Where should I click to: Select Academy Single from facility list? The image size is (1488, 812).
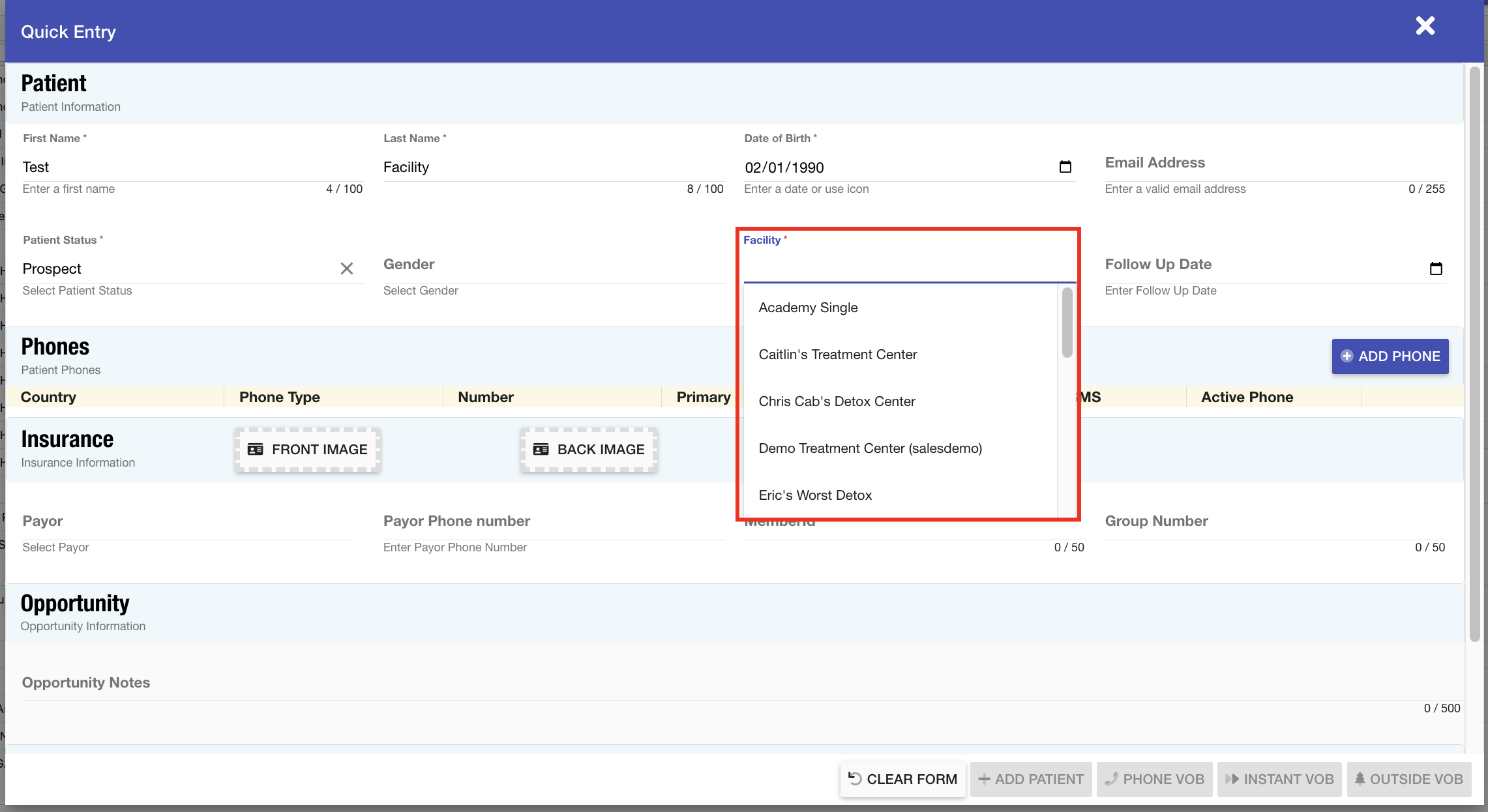tap(808, 308)
